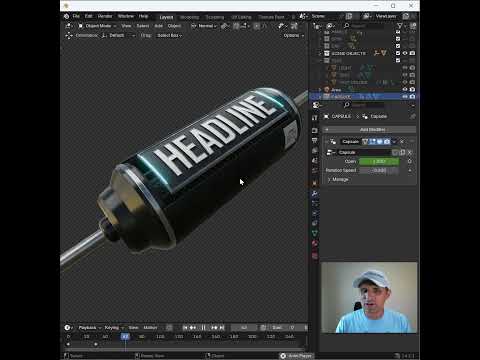Click the timeline editor type icon

[x=68, y=328]
